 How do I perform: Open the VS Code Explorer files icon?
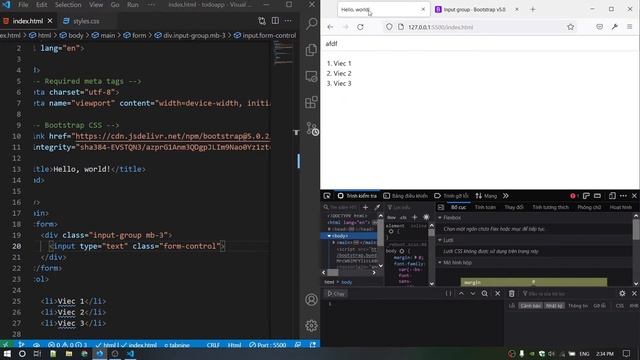[311, 50]
